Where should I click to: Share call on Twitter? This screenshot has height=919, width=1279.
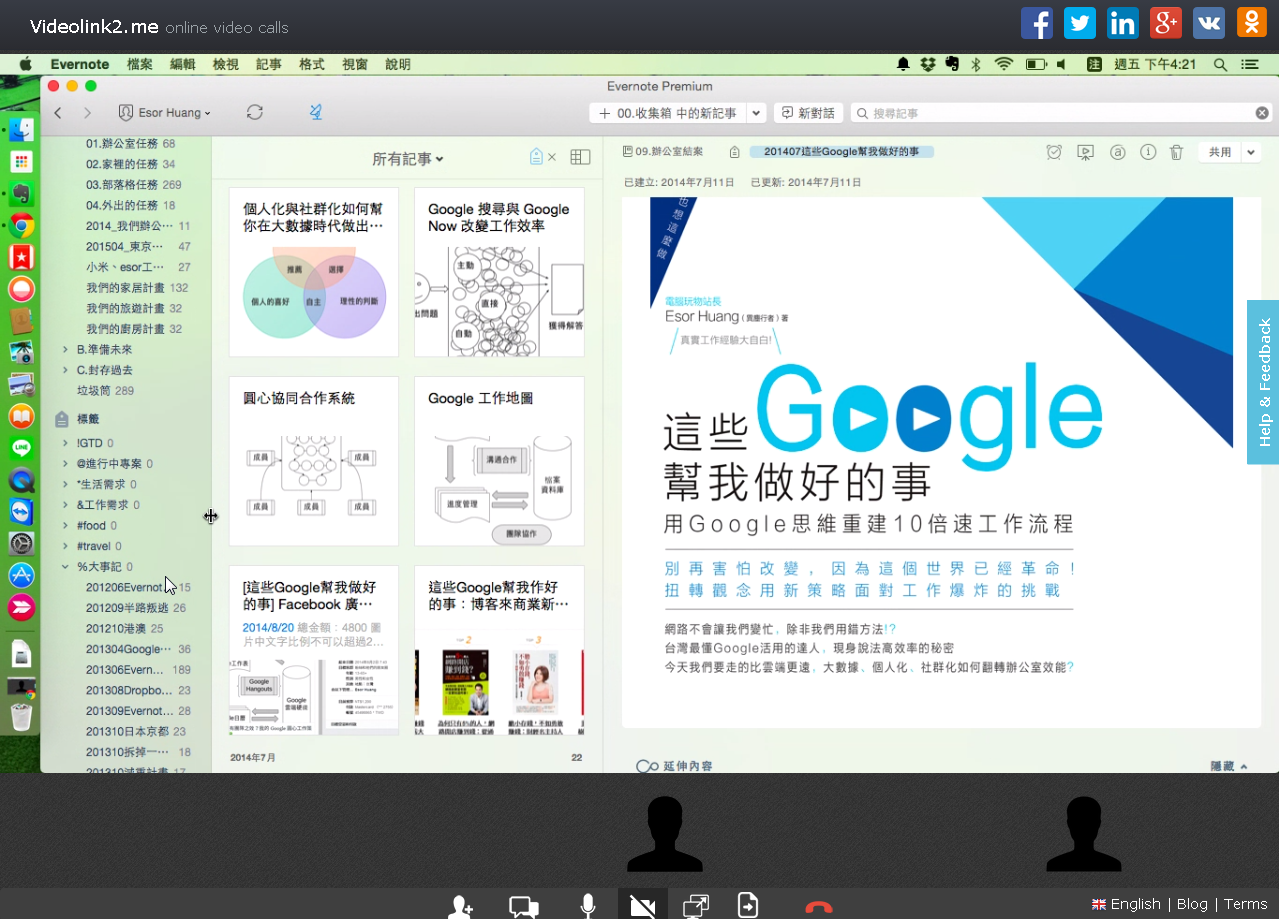click(x=1079, y=23)
